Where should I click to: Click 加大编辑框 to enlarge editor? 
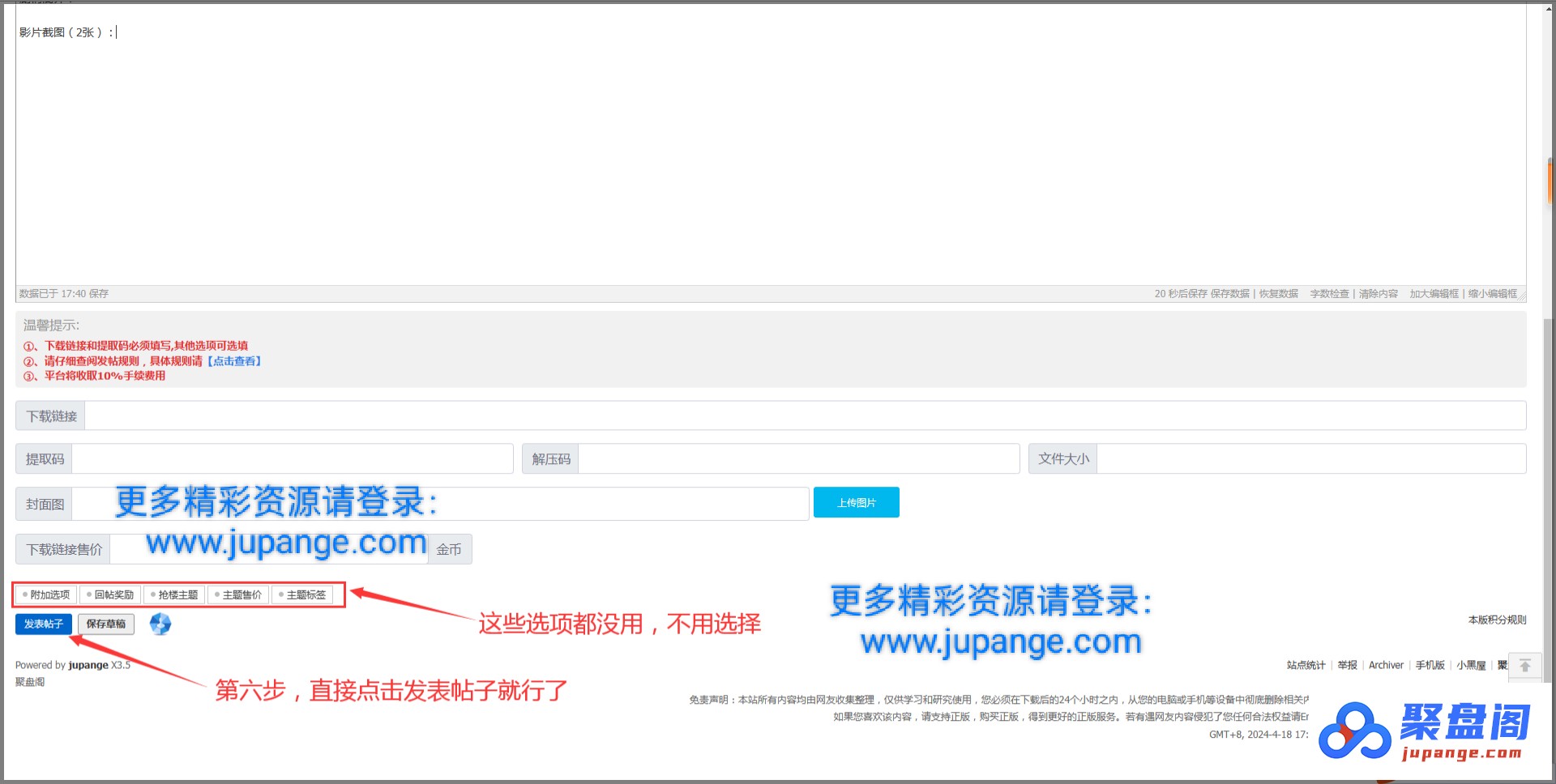(x=1434, y=294)
